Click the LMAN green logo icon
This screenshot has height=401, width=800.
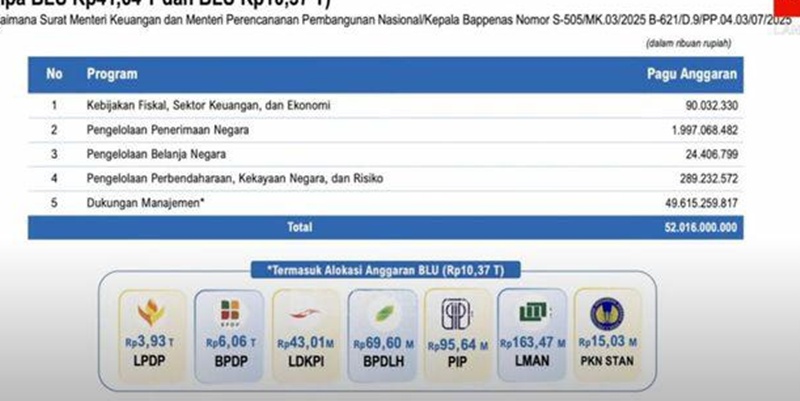pos(533,312)
